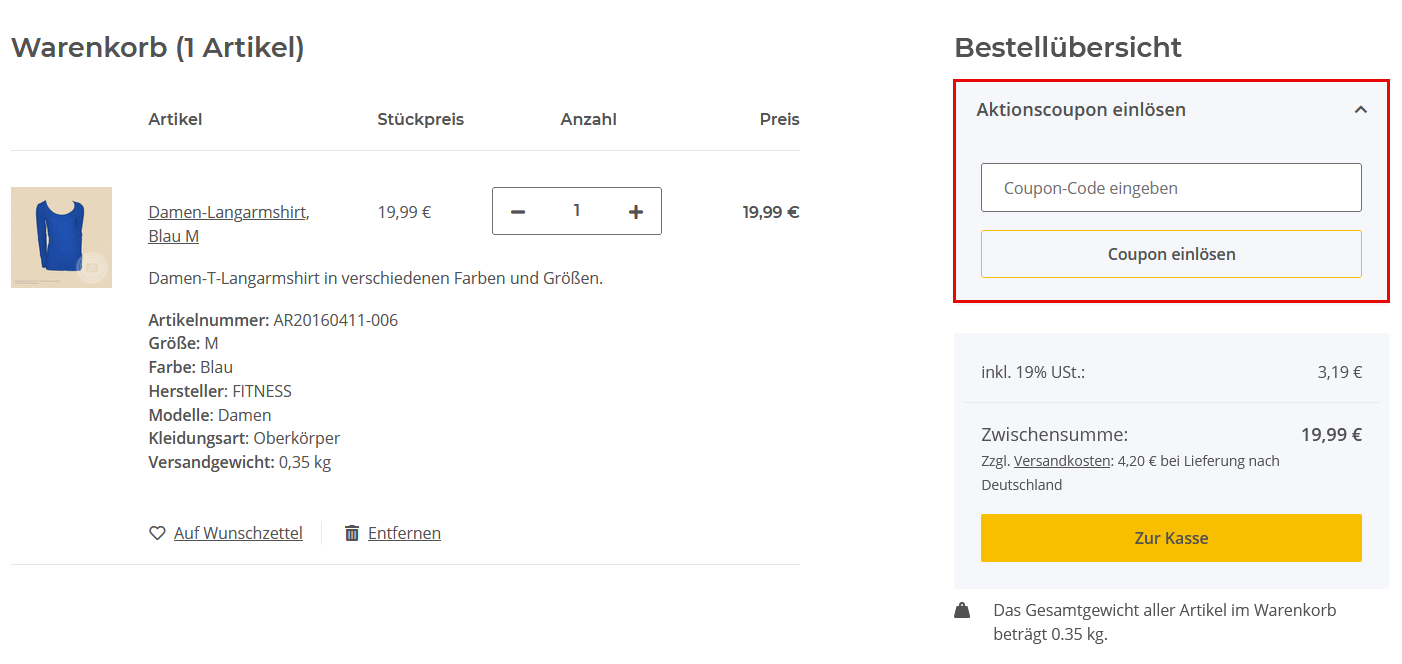This screenshot has width=1402, height=664.
Task: Click the plus quantity button
Action: coord(636,212)
